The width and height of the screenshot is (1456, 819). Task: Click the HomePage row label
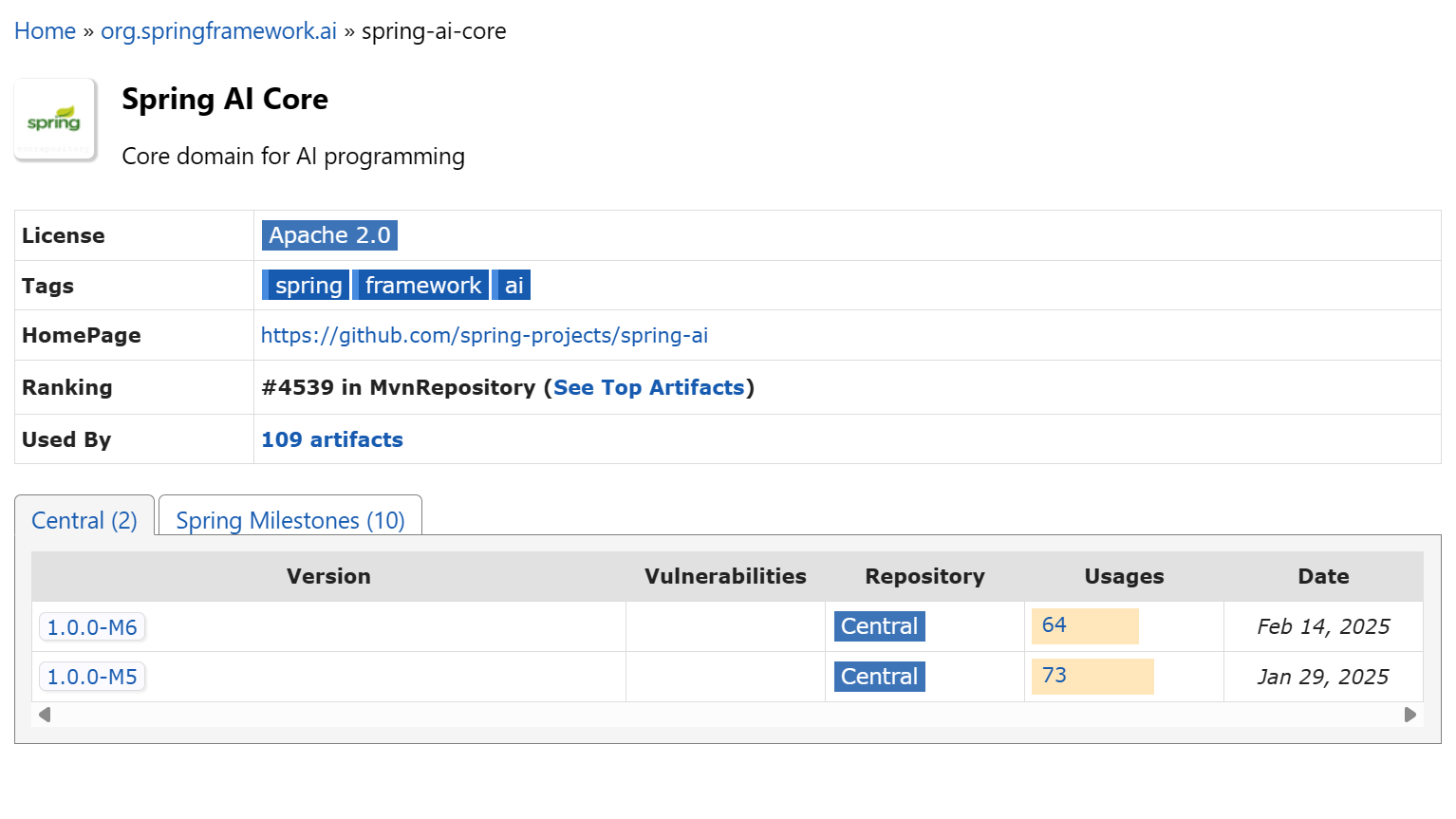pyautogui.click(x=82, y=335)
